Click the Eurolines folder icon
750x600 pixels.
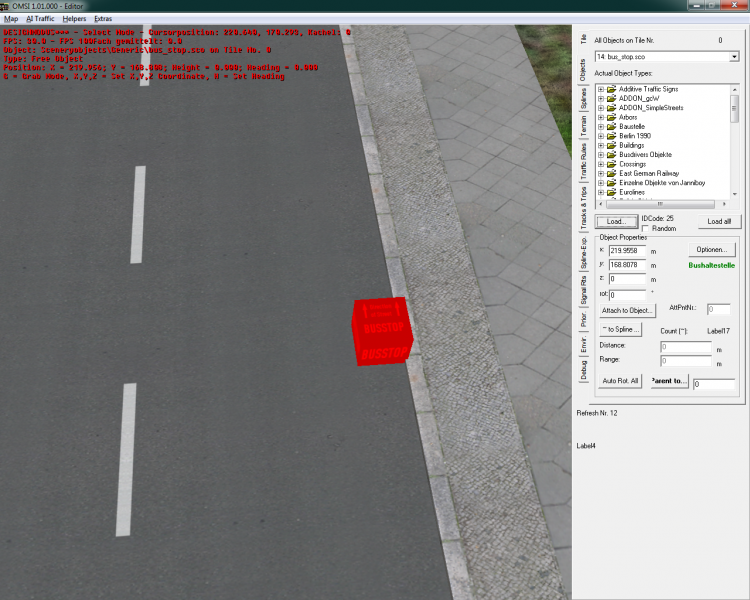(x=611, y=192)
